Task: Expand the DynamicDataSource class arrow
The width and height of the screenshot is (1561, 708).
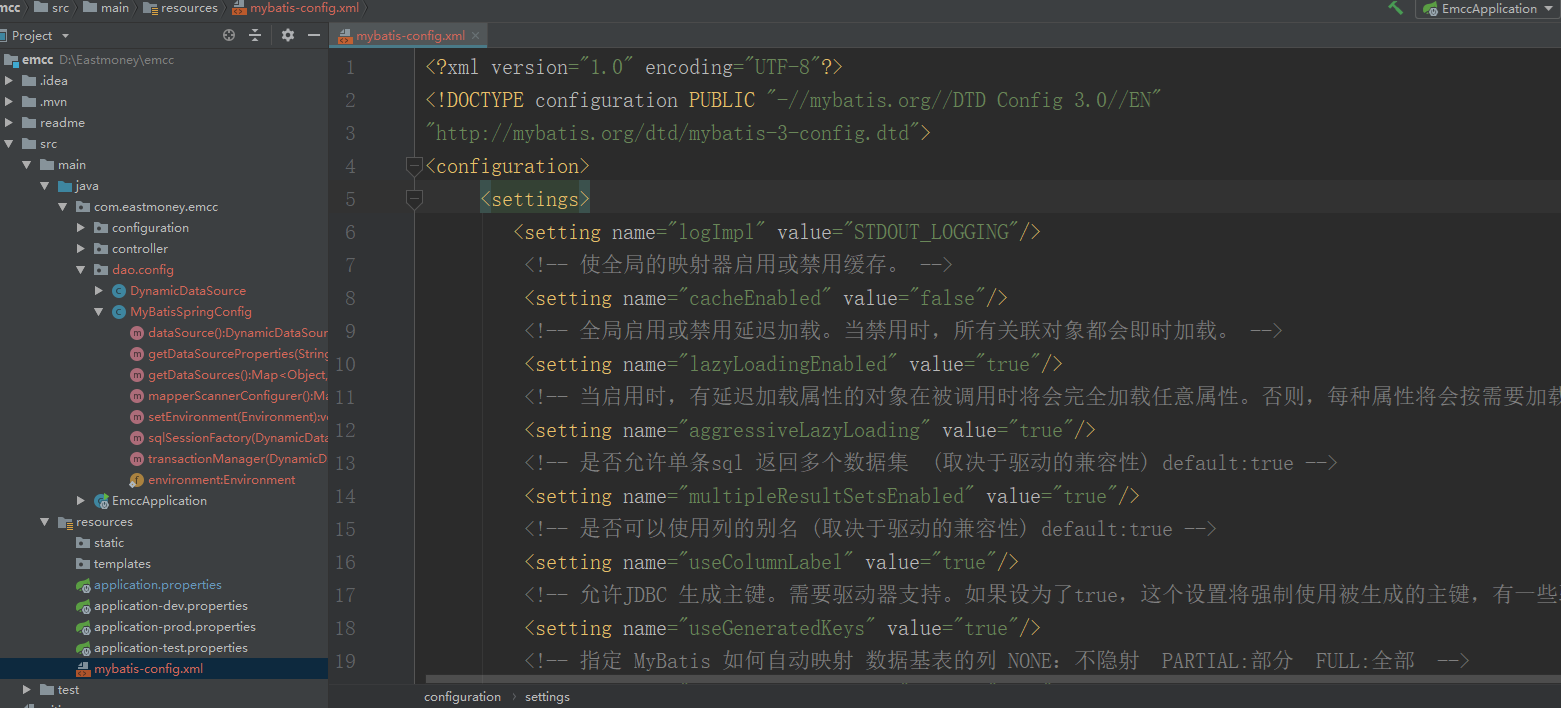Action: click(x=99, y=291)
